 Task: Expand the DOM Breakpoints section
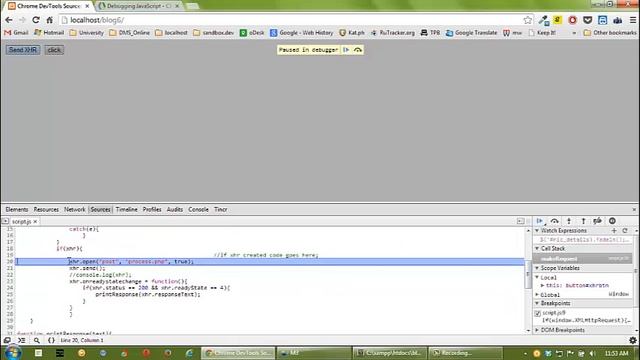537,330
